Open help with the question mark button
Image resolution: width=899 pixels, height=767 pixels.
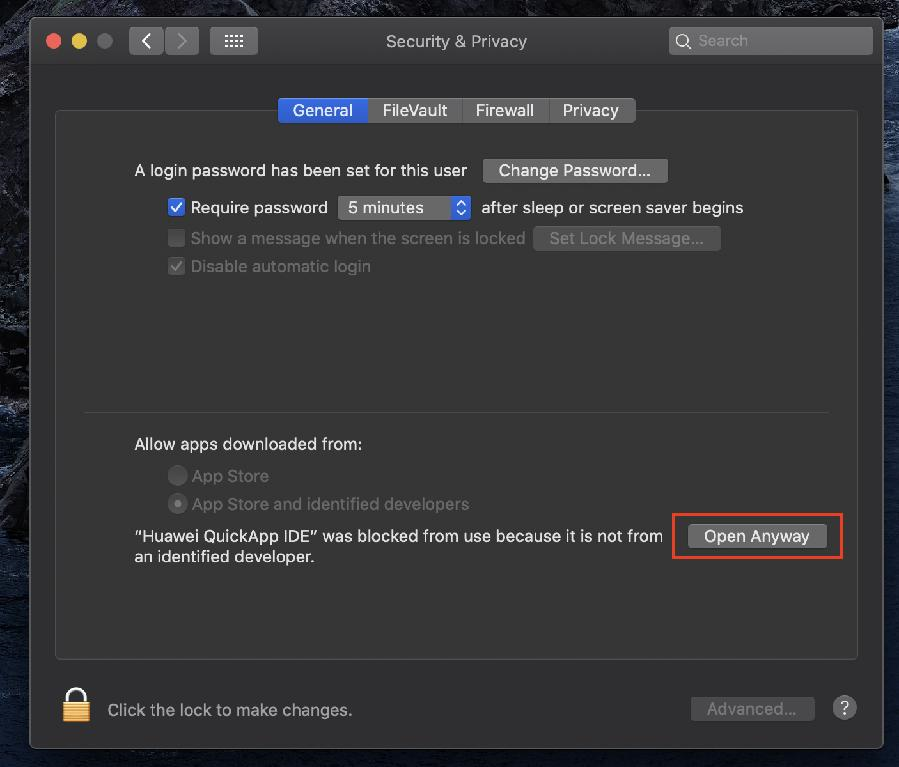844,708
